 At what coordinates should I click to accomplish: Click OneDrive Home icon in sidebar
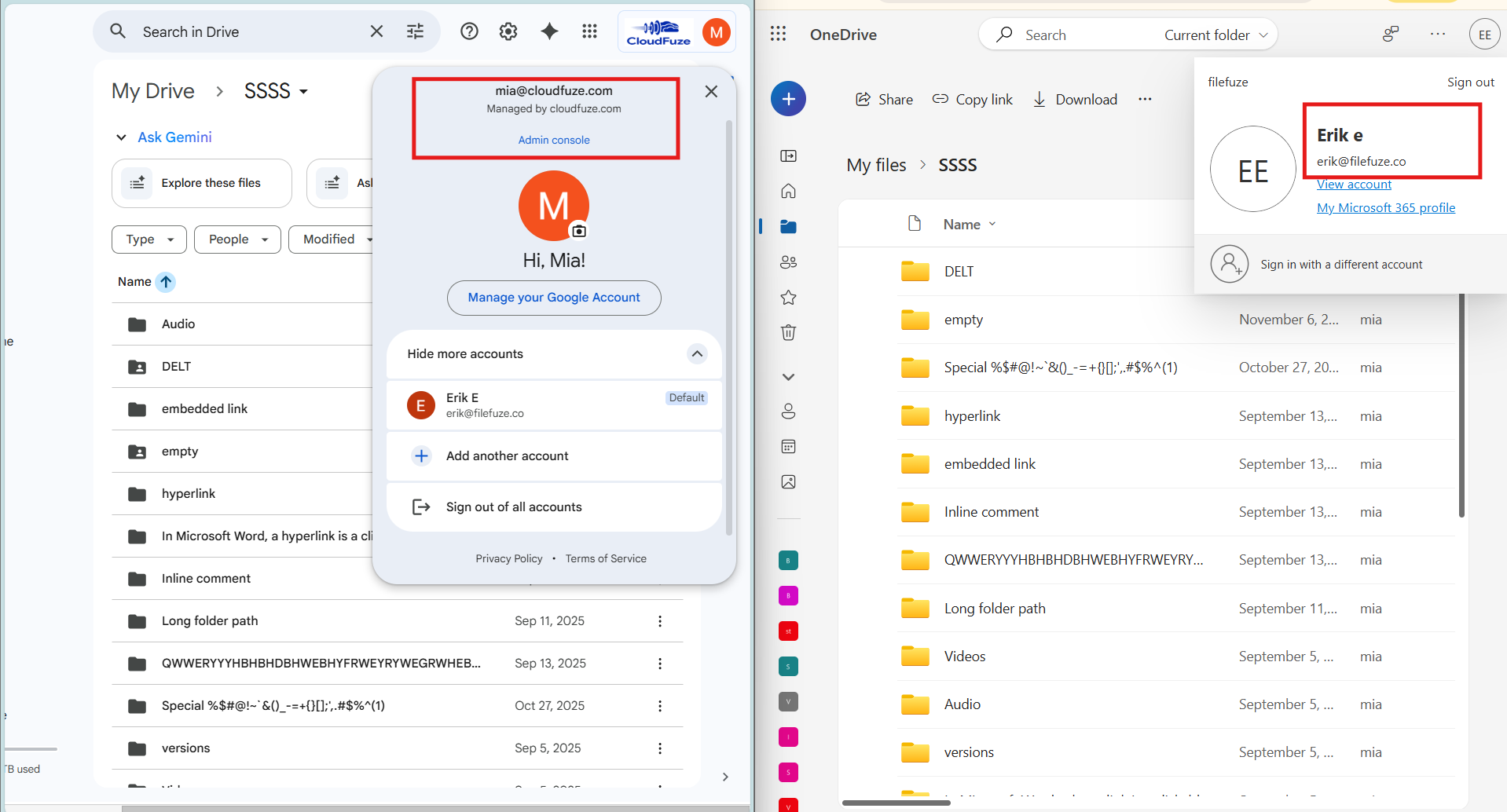788,191
